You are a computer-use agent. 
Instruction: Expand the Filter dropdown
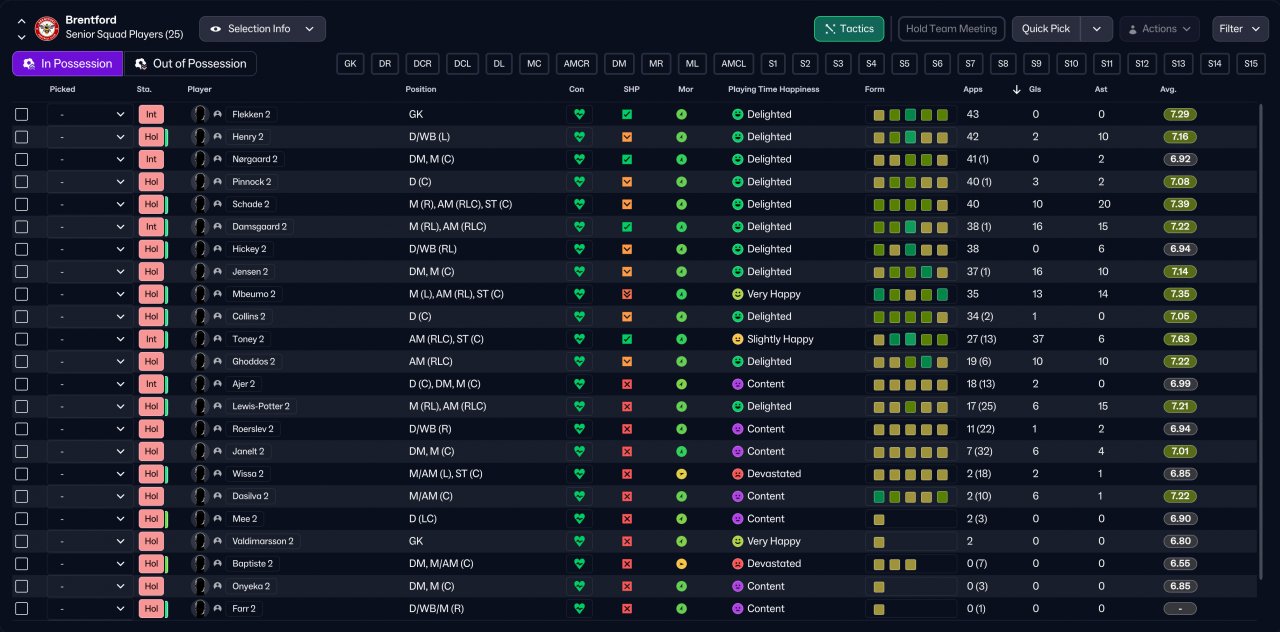point(1240,29)
